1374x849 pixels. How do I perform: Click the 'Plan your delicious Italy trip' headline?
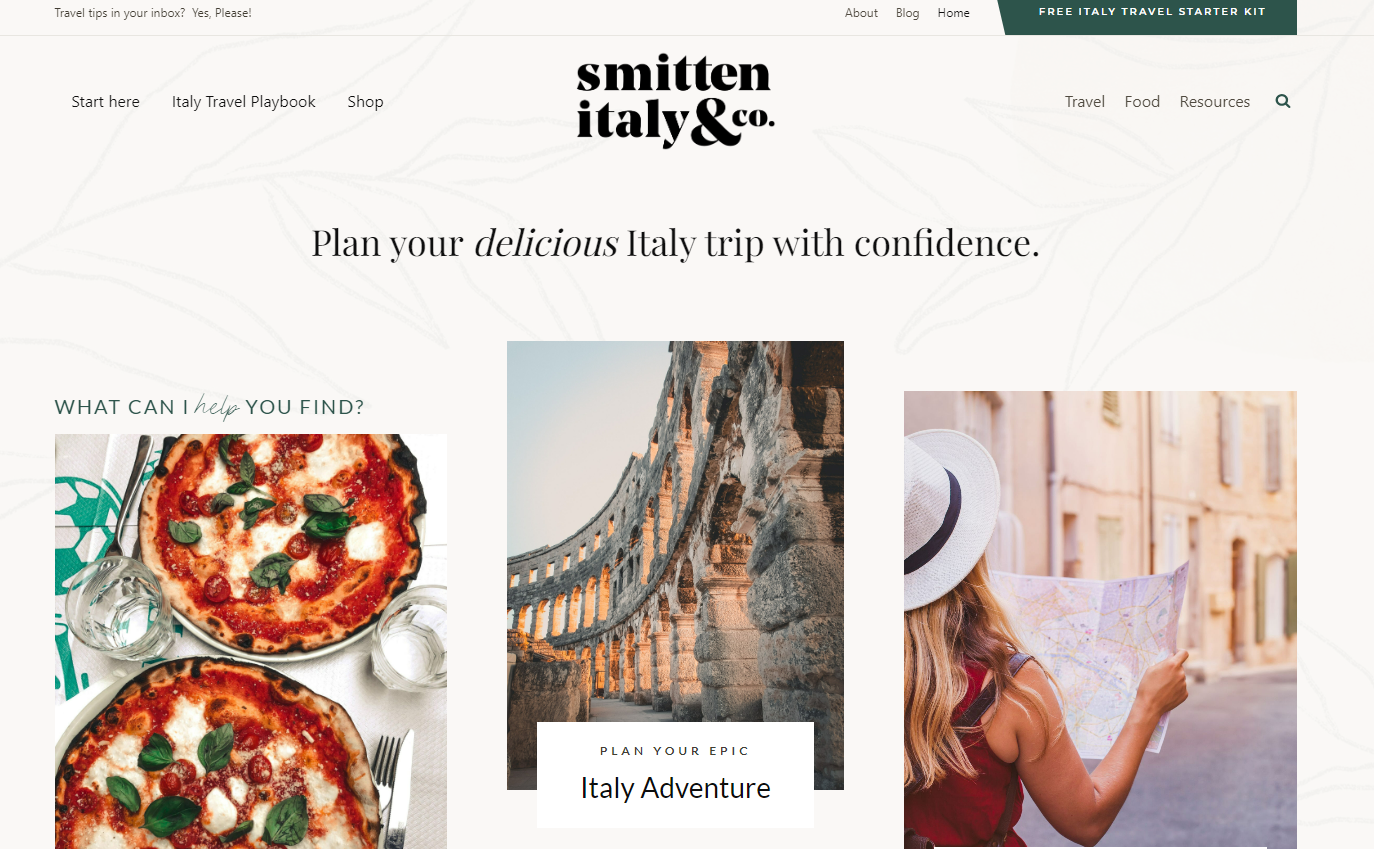coord(675,243)
